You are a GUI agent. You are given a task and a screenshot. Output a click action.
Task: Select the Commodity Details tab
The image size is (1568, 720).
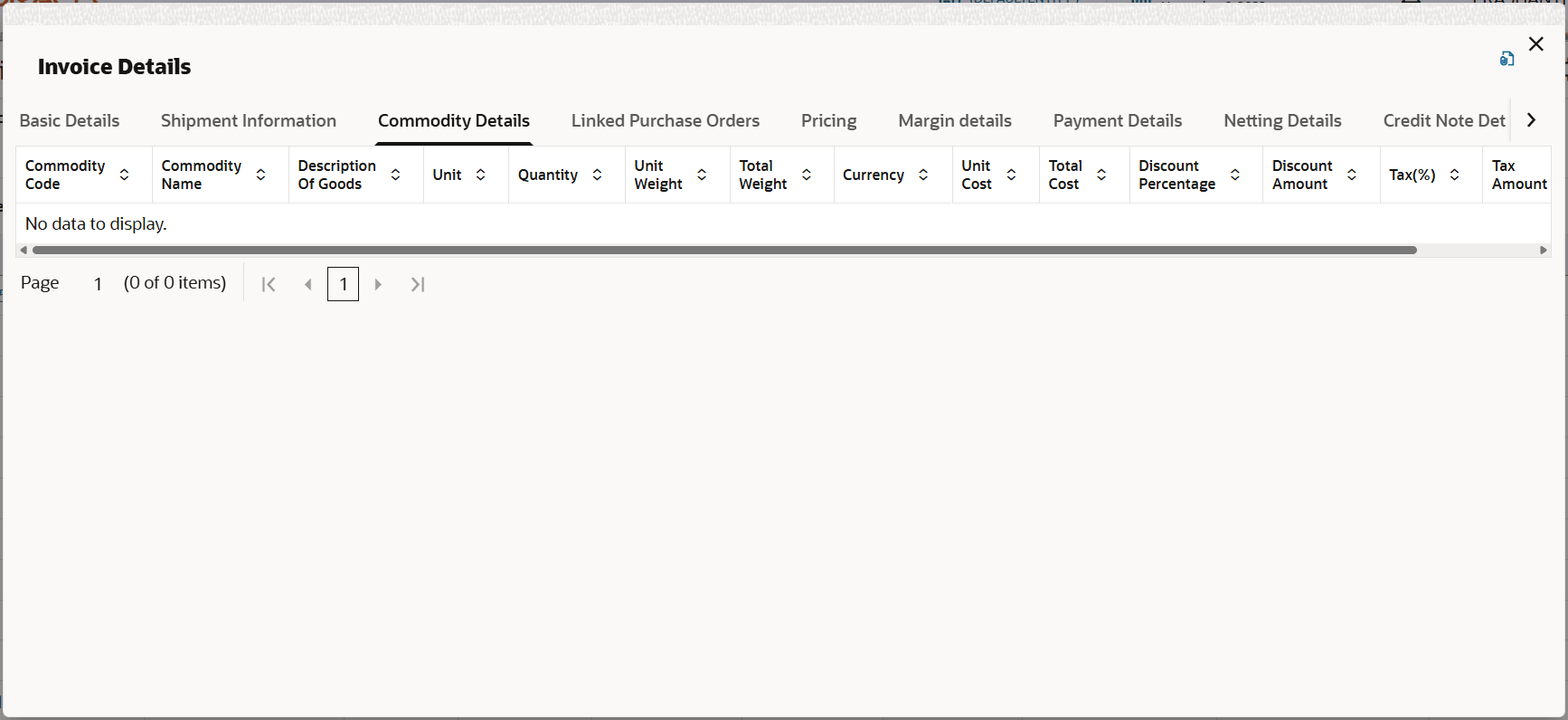(x=454, y=121)
